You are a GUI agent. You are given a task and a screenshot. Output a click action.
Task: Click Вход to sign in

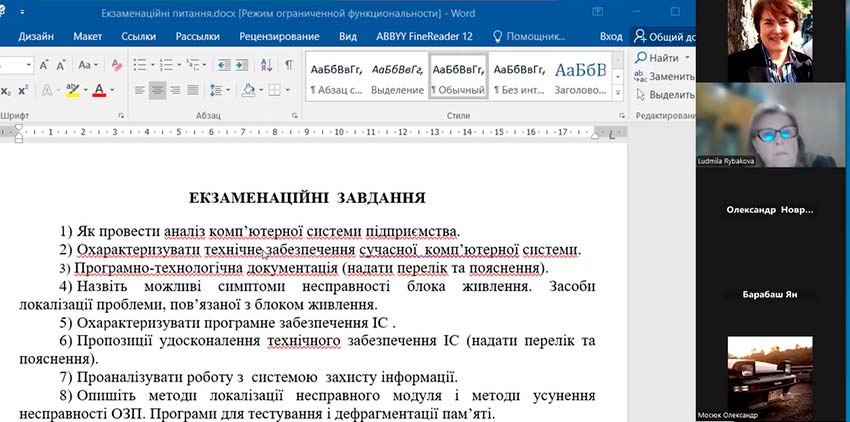(x=610, y=36)
